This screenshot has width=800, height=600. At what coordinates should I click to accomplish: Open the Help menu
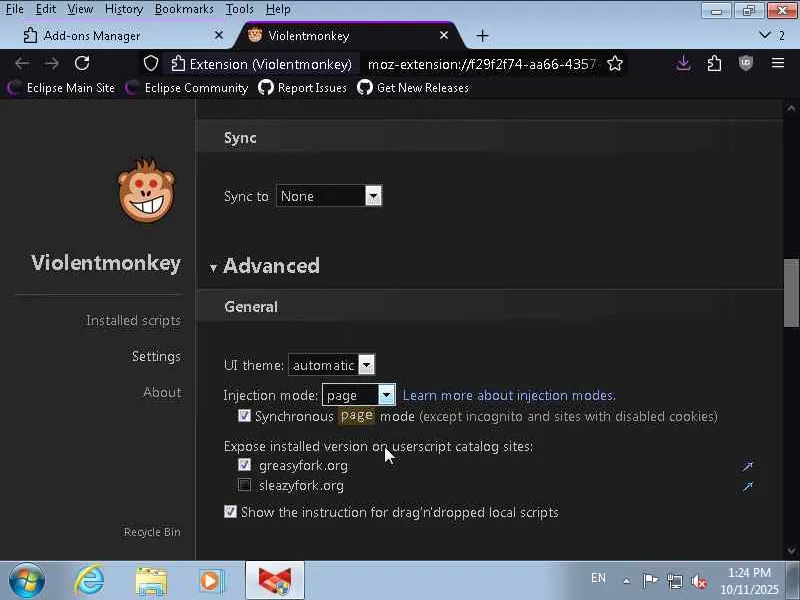tap(278, 9)
